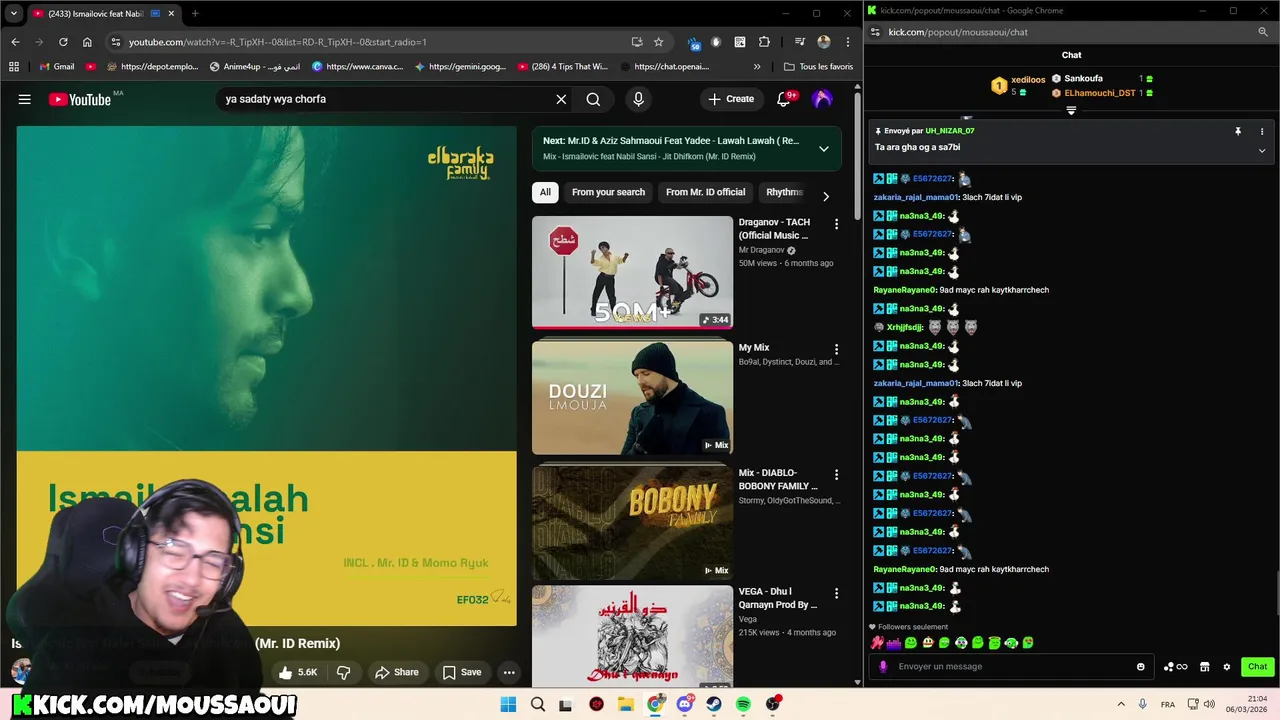
Task: Unpin the pinned Kick chat message
Action: [x=1237, y=131]
